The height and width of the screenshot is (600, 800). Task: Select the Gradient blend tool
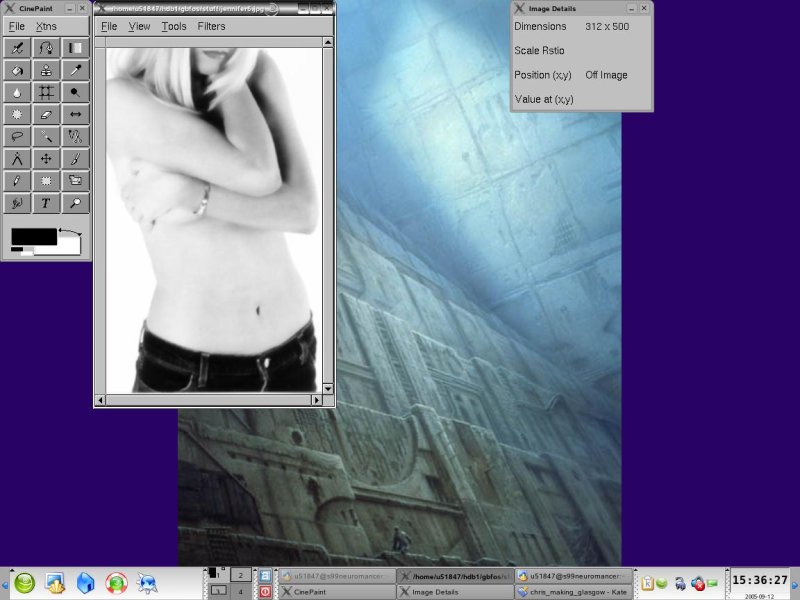tap(75, 48)
